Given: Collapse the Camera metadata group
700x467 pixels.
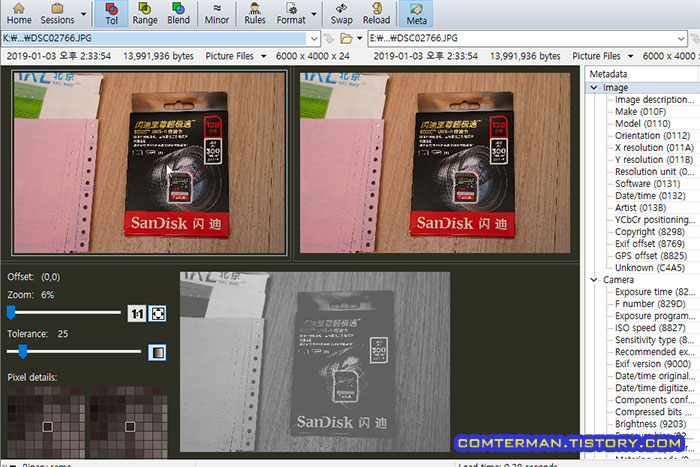Looking at the screenshot, I should (594, 280).
